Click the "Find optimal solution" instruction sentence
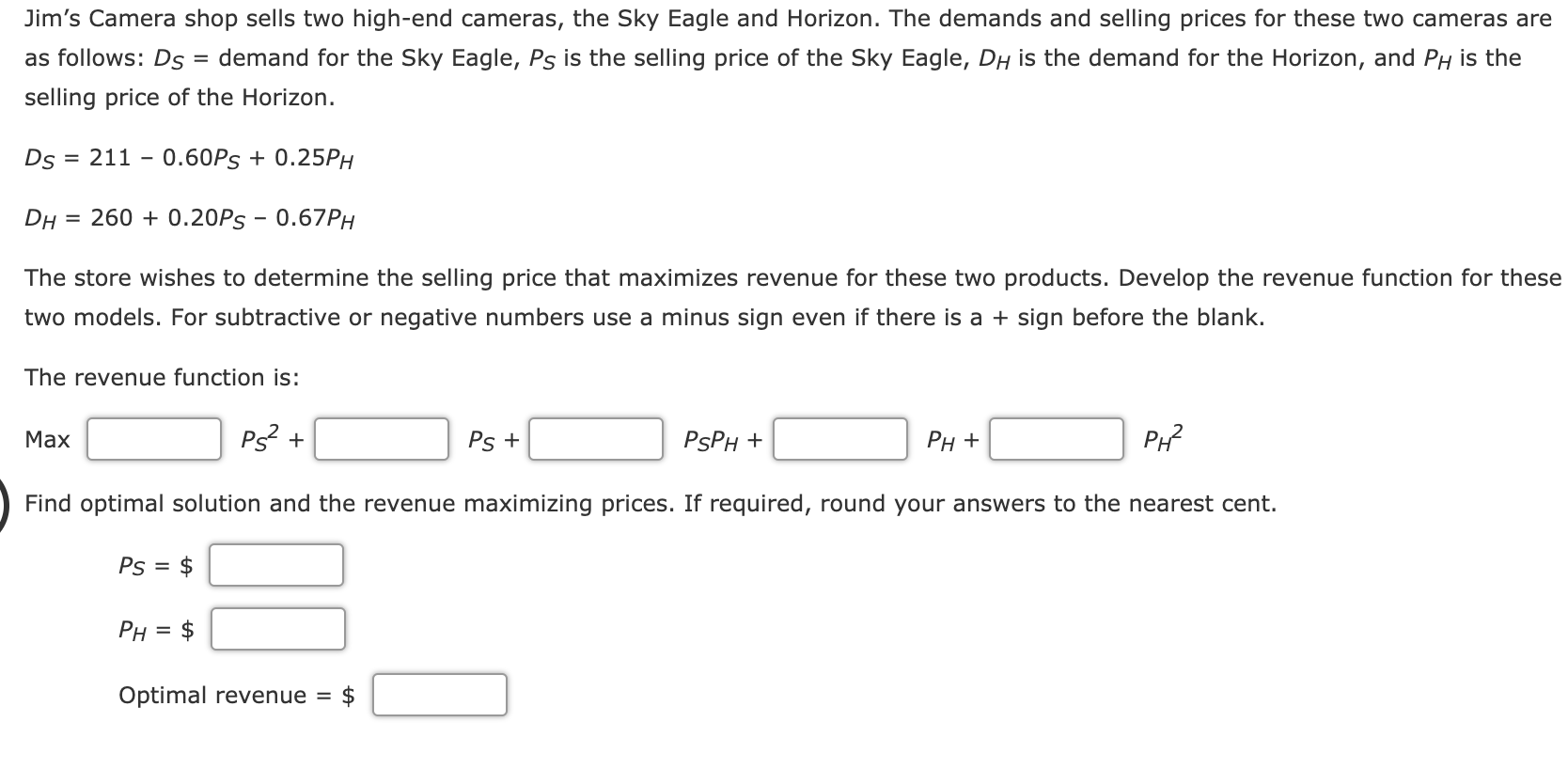 [x=651, y=504]
